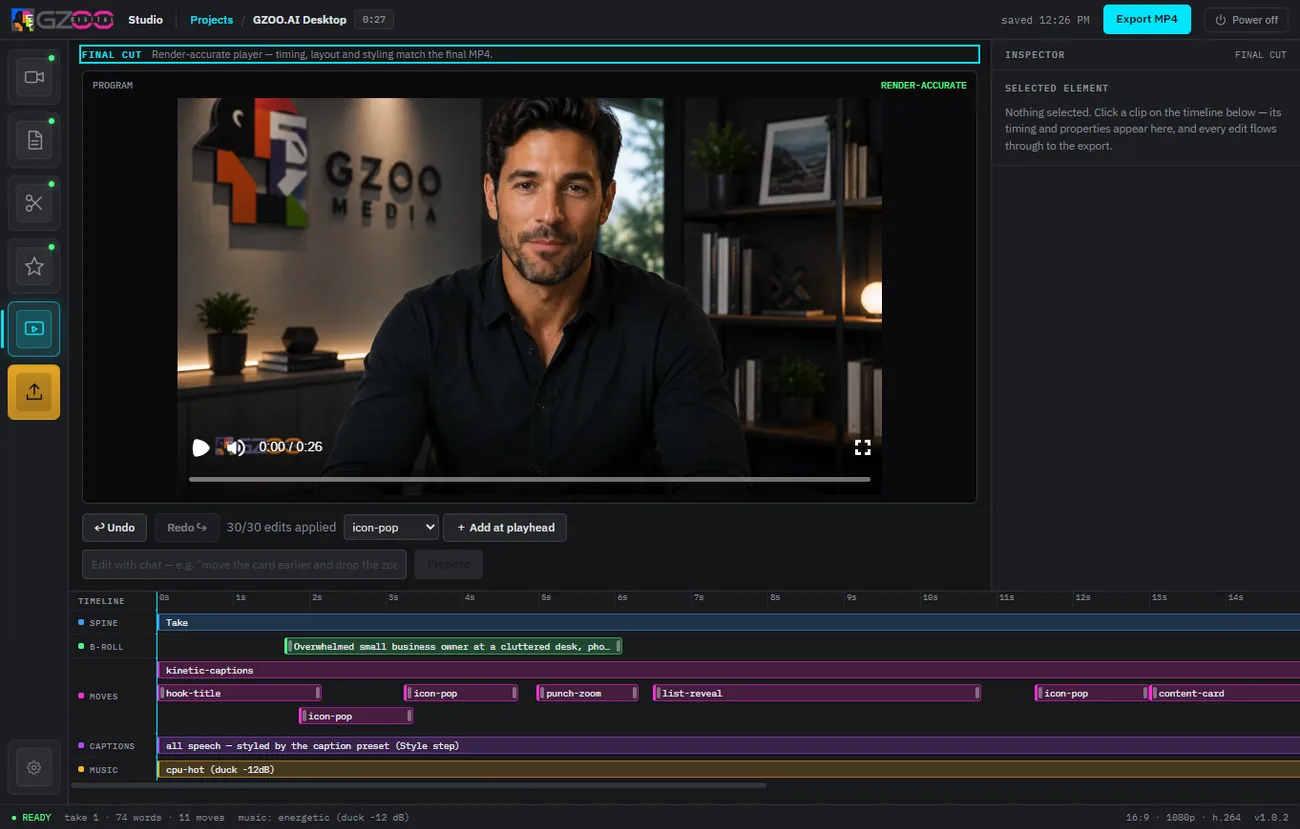Image resolution: width=1300 pixels, height=829 pixels.
Task: Click the Power off button
Action: [1246, 19]
